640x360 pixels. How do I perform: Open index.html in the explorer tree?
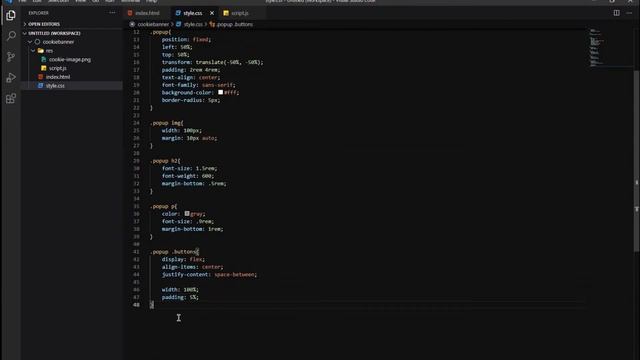[58, 77]
